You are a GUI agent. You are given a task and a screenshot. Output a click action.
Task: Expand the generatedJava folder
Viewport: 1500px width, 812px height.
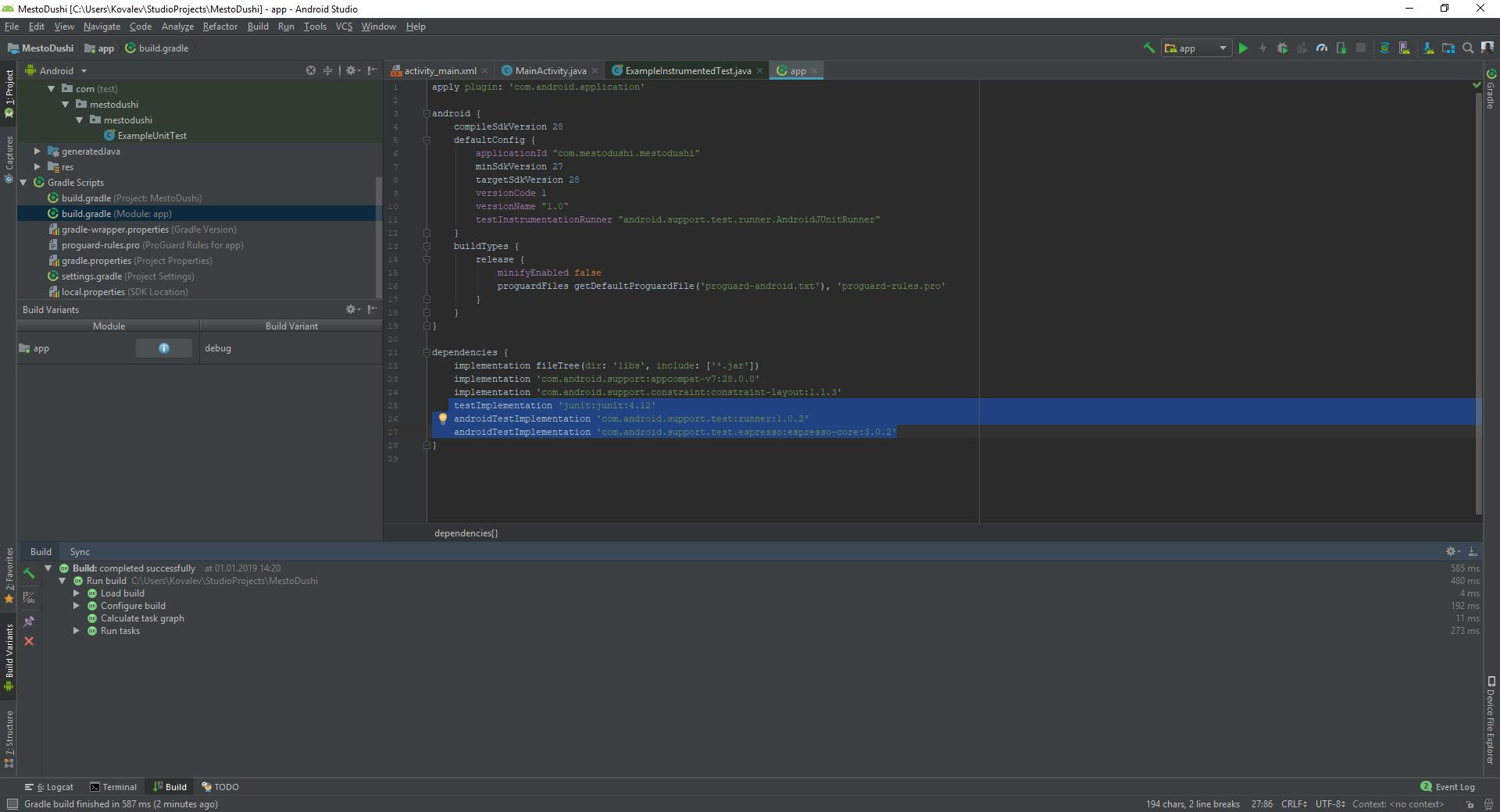(x=37, y=151)
